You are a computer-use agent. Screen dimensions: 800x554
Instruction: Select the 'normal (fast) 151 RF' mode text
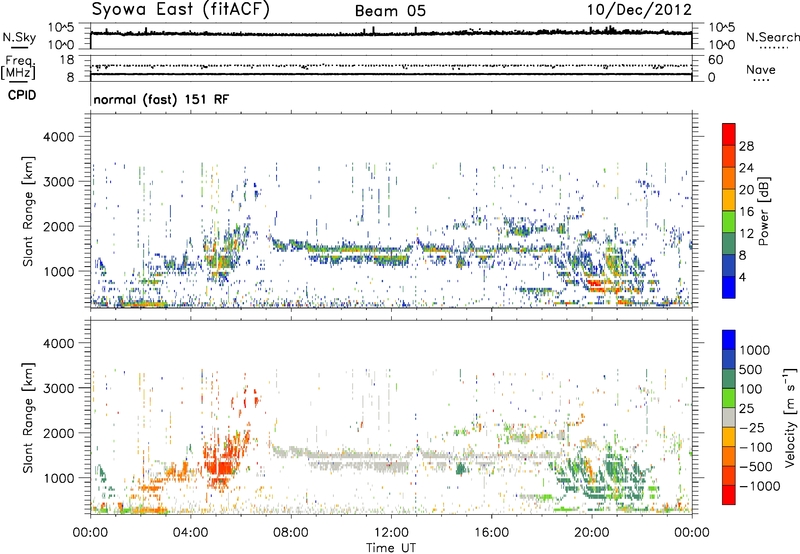click(161, 99)
